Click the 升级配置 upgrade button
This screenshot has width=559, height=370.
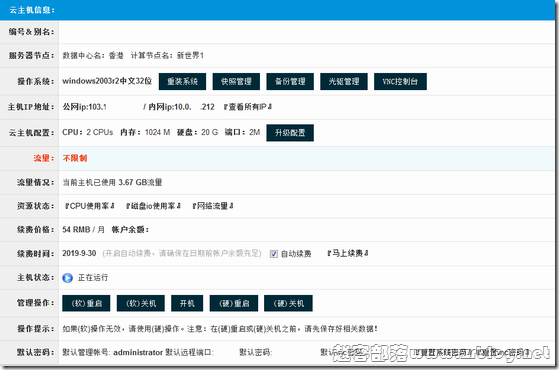point(290,133)
